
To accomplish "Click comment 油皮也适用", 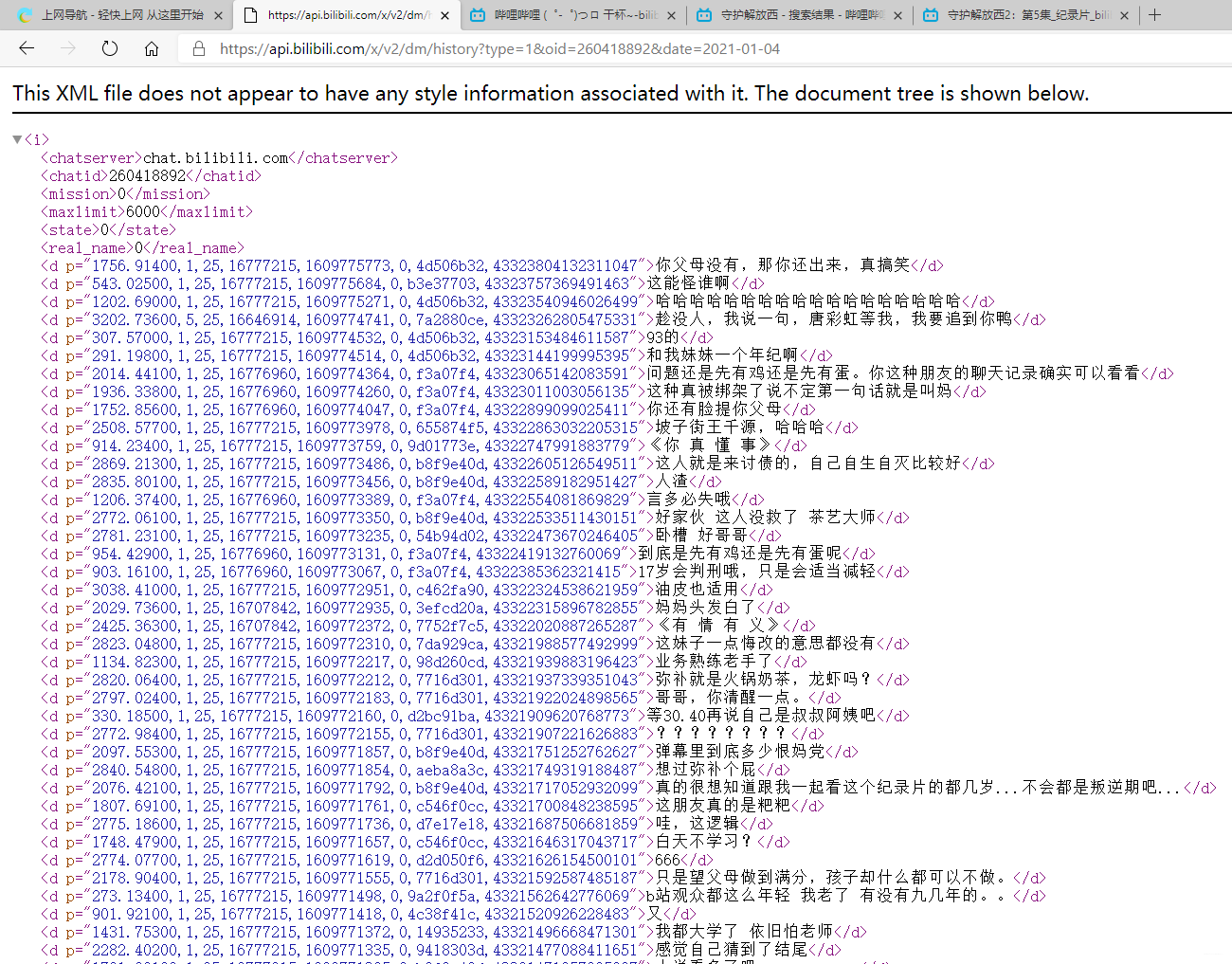I will point(407,591).
